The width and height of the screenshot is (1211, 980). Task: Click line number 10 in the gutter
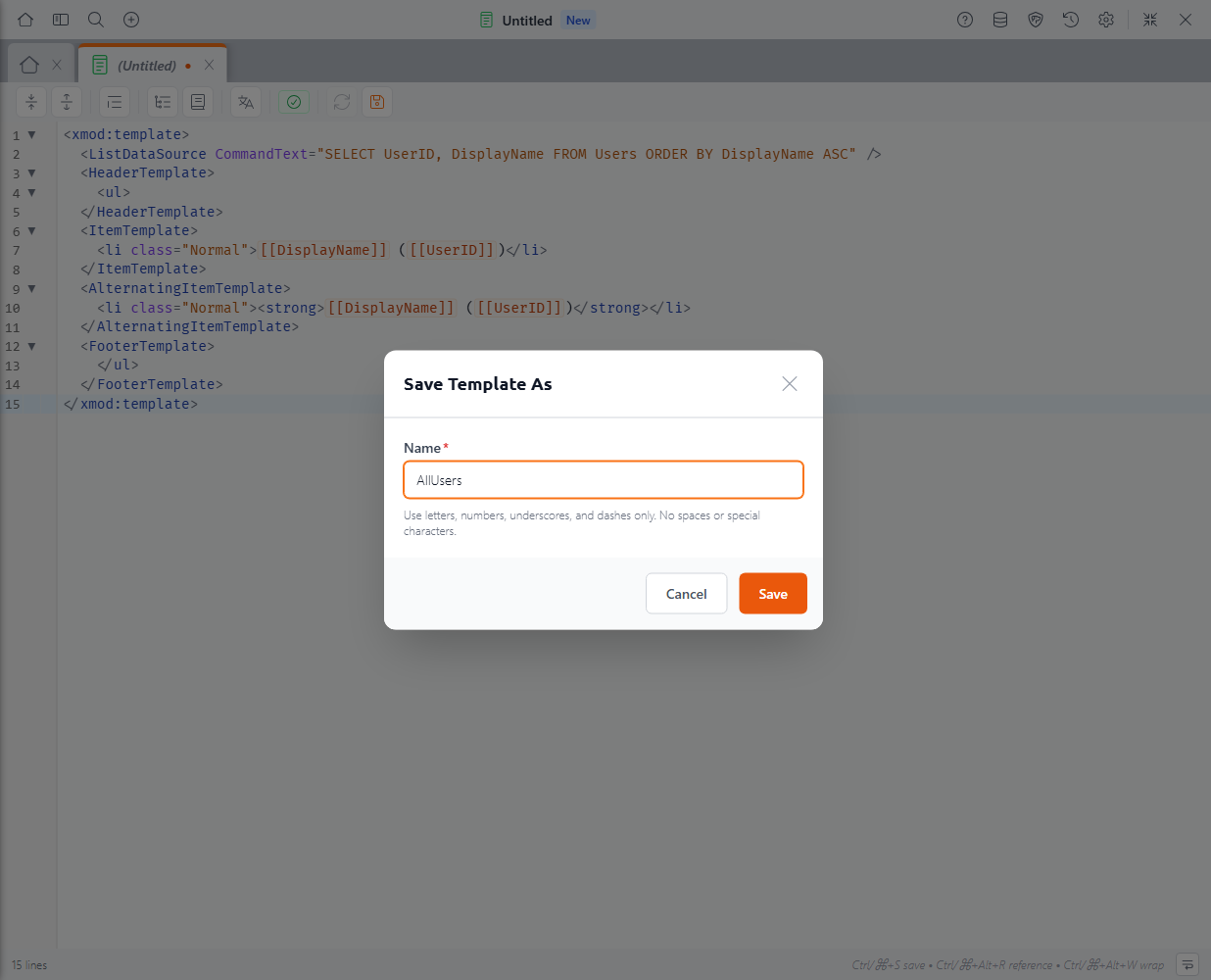(13, 309)
